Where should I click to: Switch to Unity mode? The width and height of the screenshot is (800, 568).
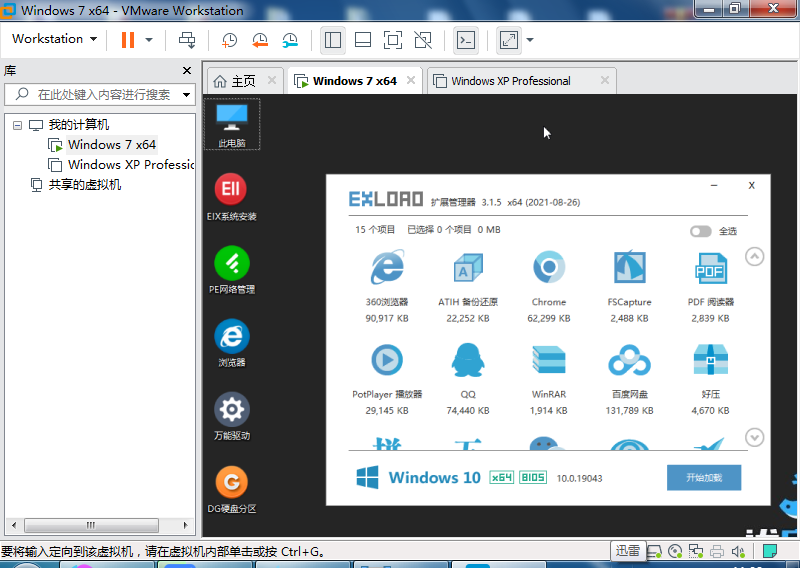pos(423,40)
